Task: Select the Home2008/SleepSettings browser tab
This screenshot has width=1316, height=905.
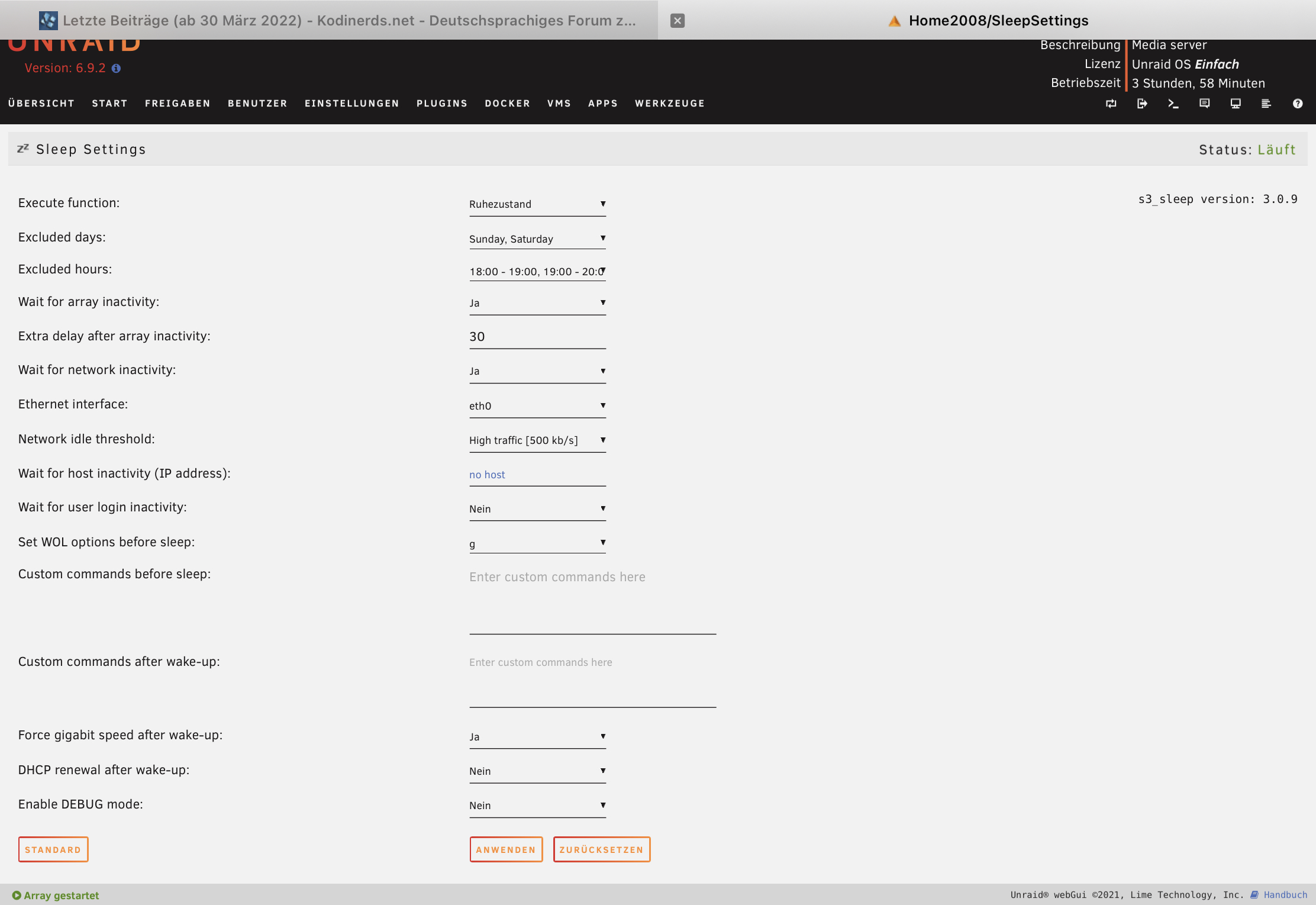Action: (987, 20)
